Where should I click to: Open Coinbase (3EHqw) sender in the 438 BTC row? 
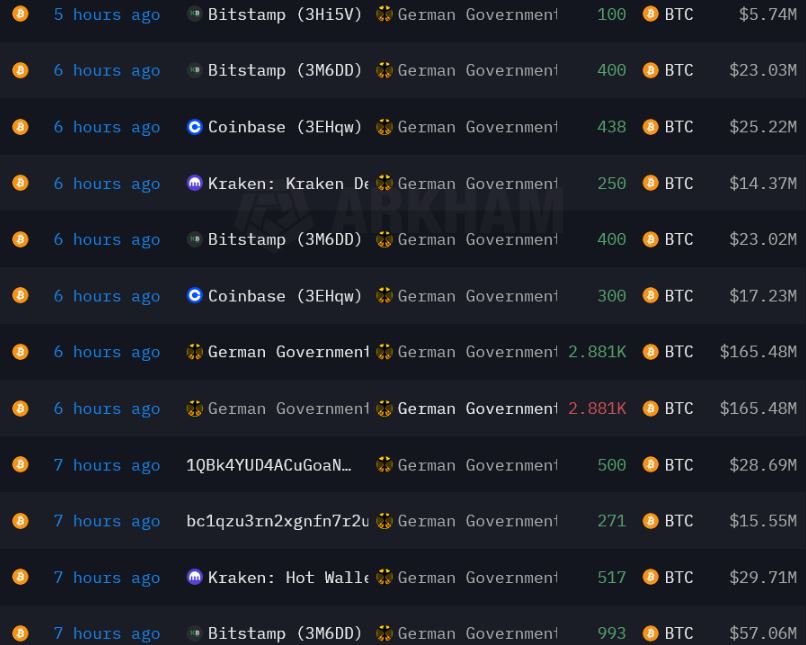285,127
